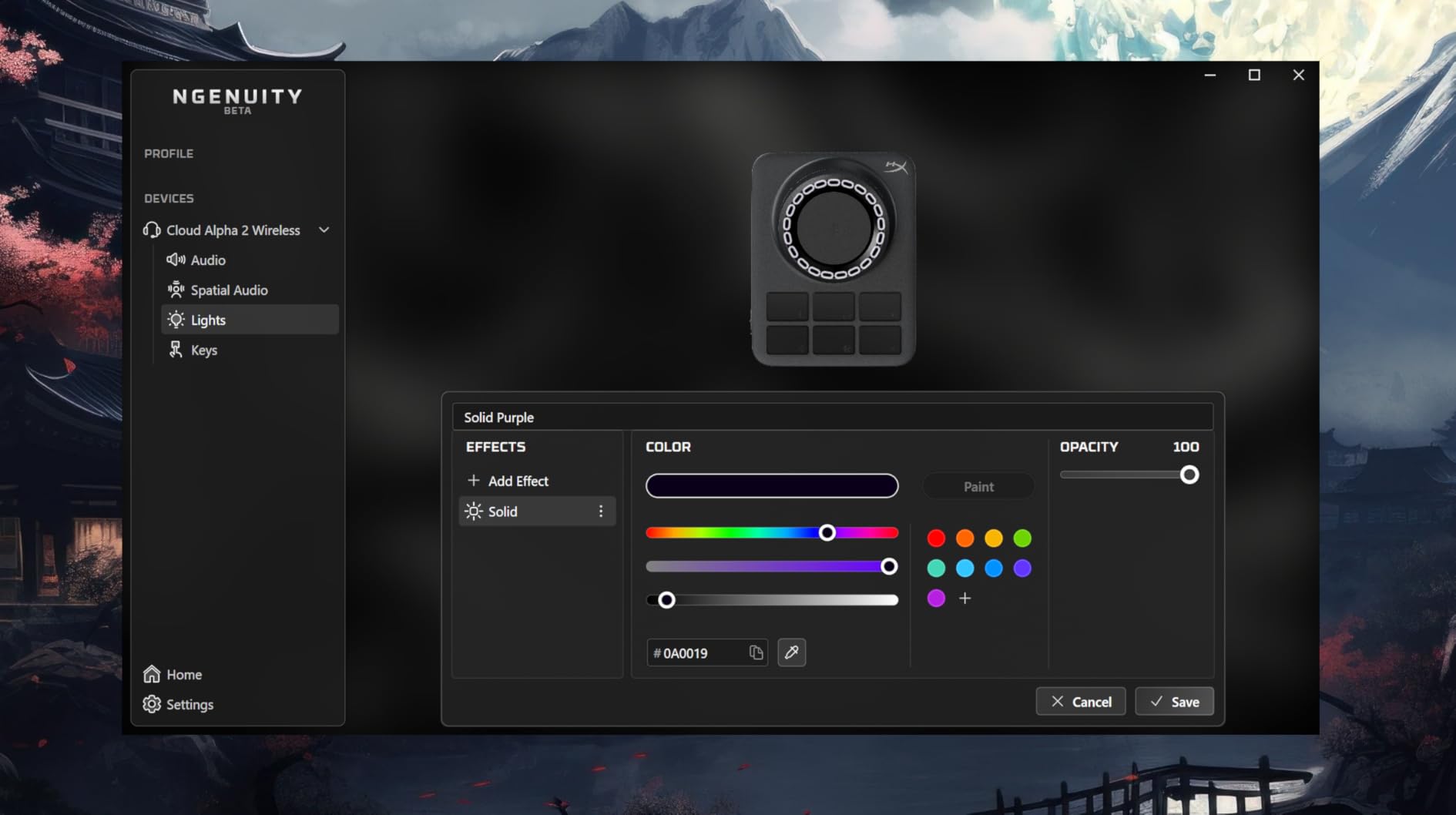This screenshot has width=1456, height=815.
Task: Open the Spatial Audio section
Action: coord(250,290)
